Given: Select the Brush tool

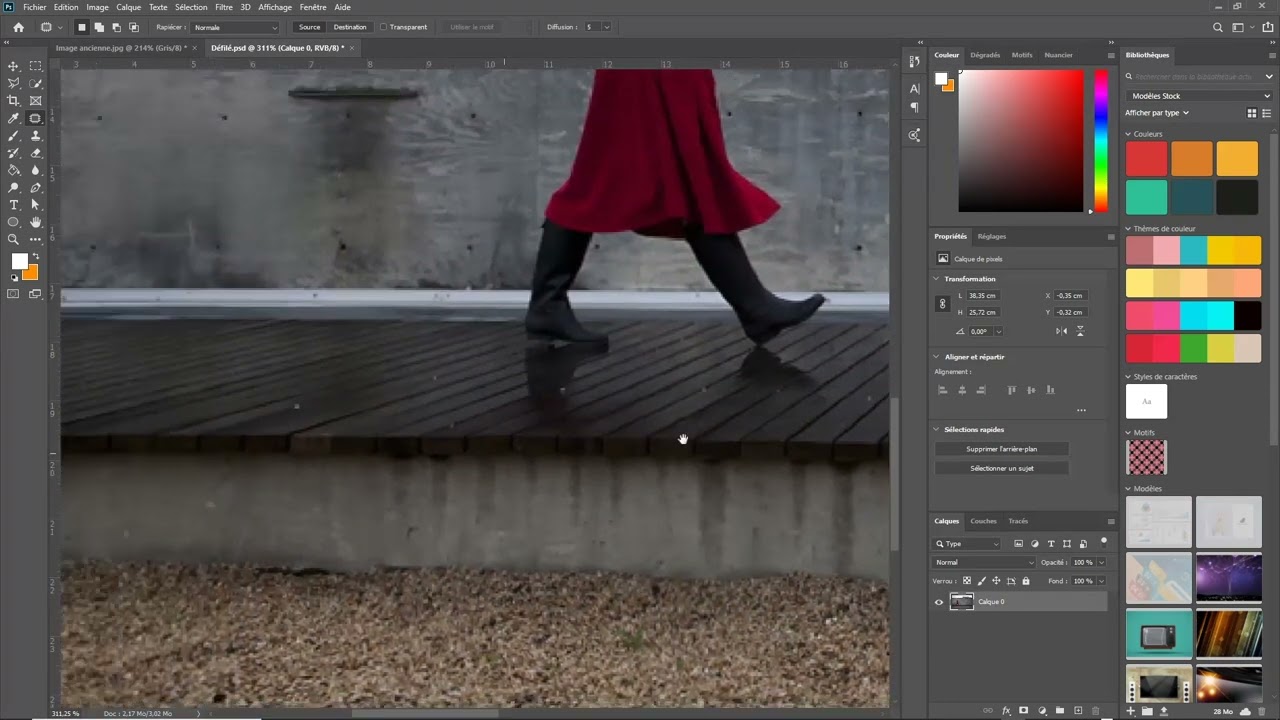Looking at the screenshot, I should point(14,135).
